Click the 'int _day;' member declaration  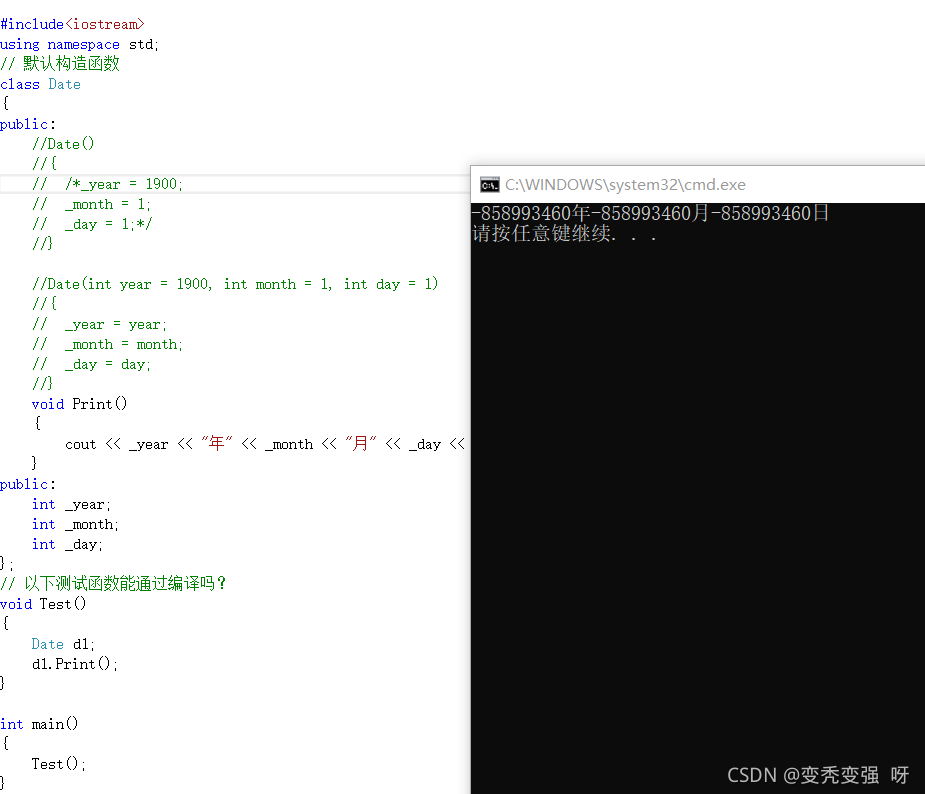point(67,544)
